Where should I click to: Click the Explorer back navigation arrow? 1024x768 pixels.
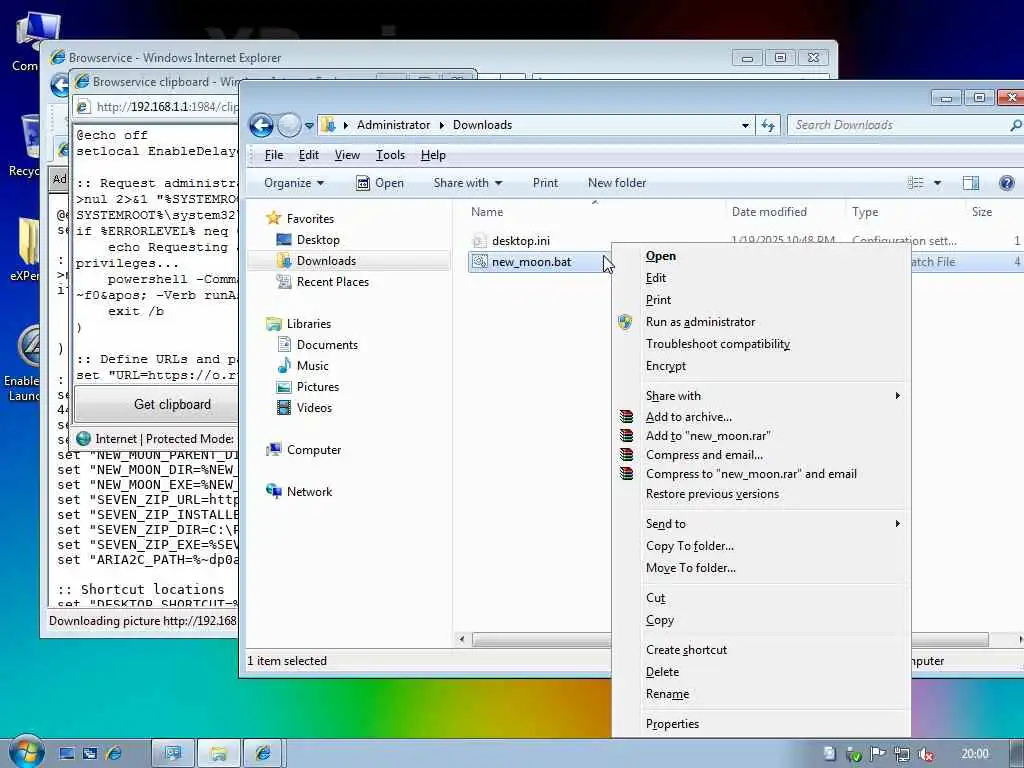[261, 125]
